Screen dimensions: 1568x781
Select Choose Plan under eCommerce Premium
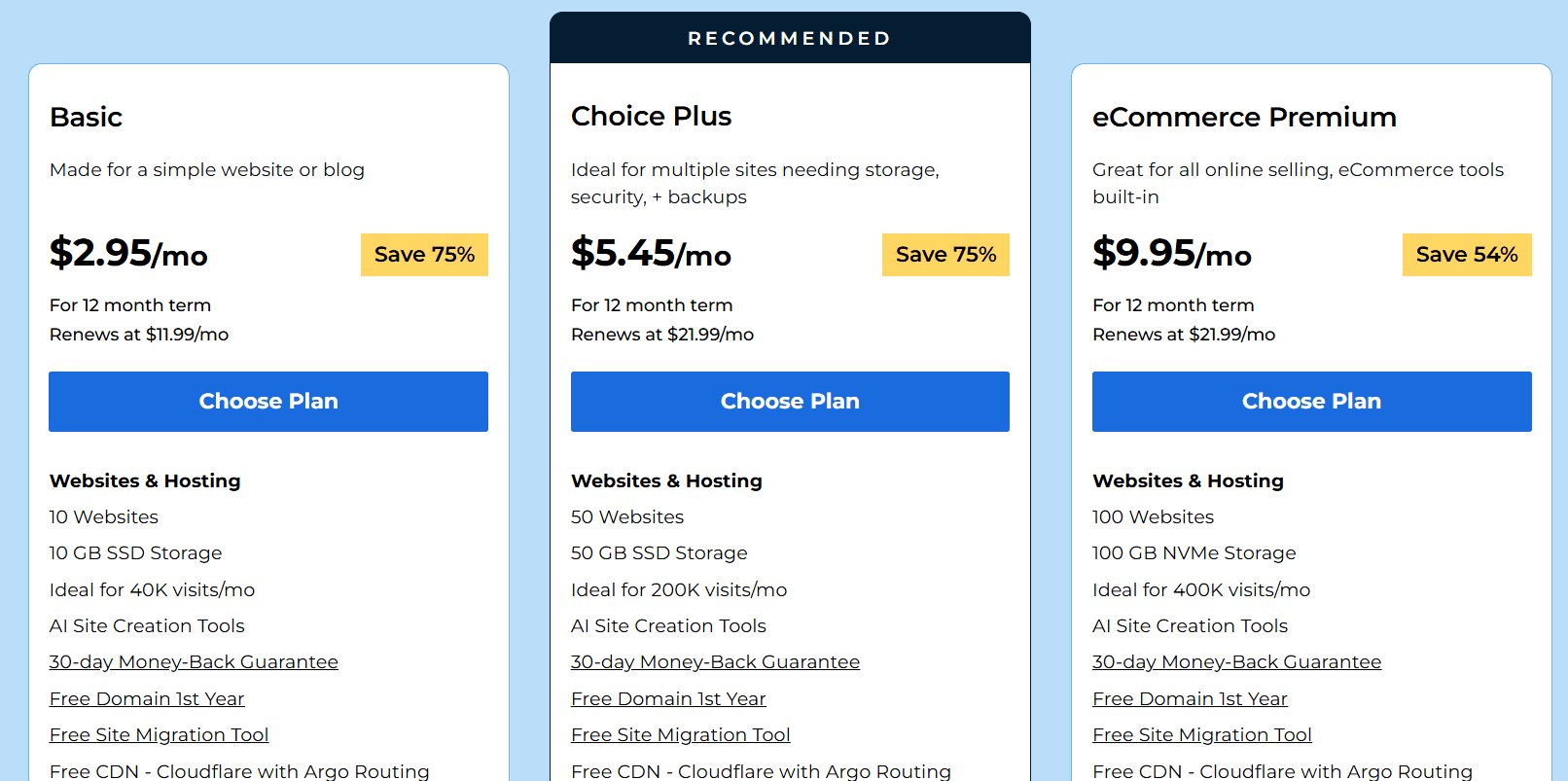(1310, 401)
